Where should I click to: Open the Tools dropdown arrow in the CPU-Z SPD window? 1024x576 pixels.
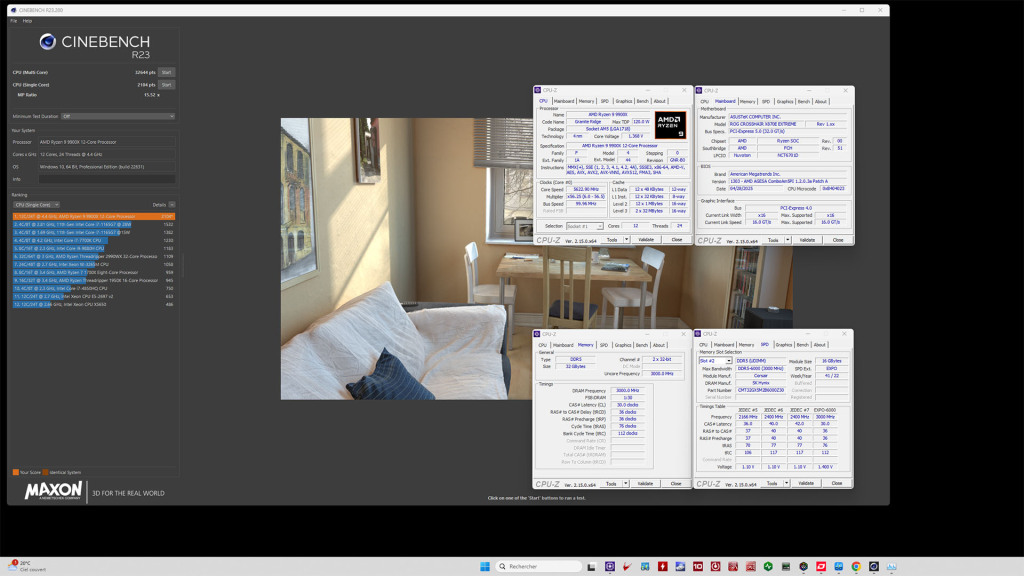pos(786,483)
